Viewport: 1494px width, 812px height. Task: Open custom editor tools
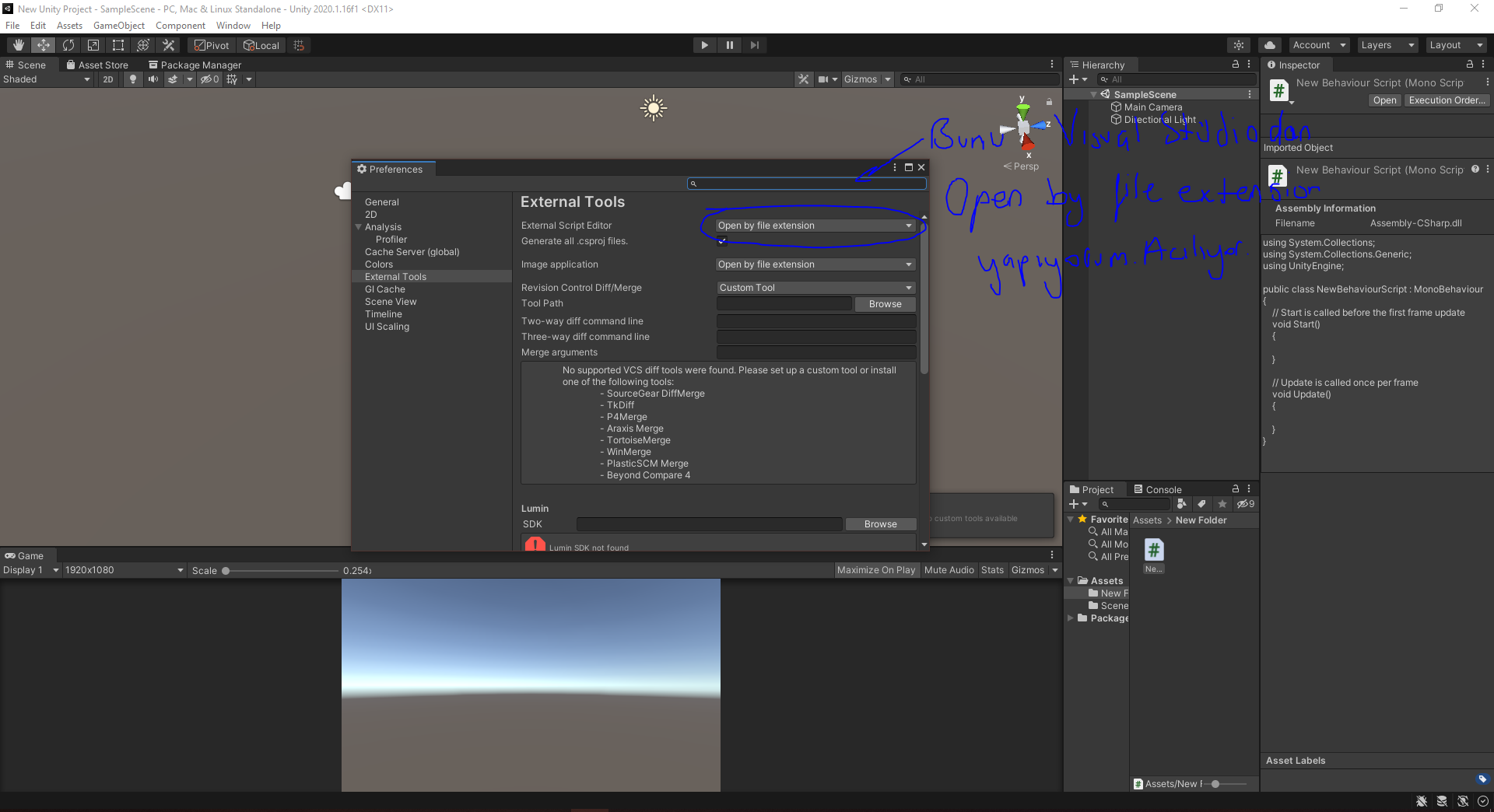168,45
